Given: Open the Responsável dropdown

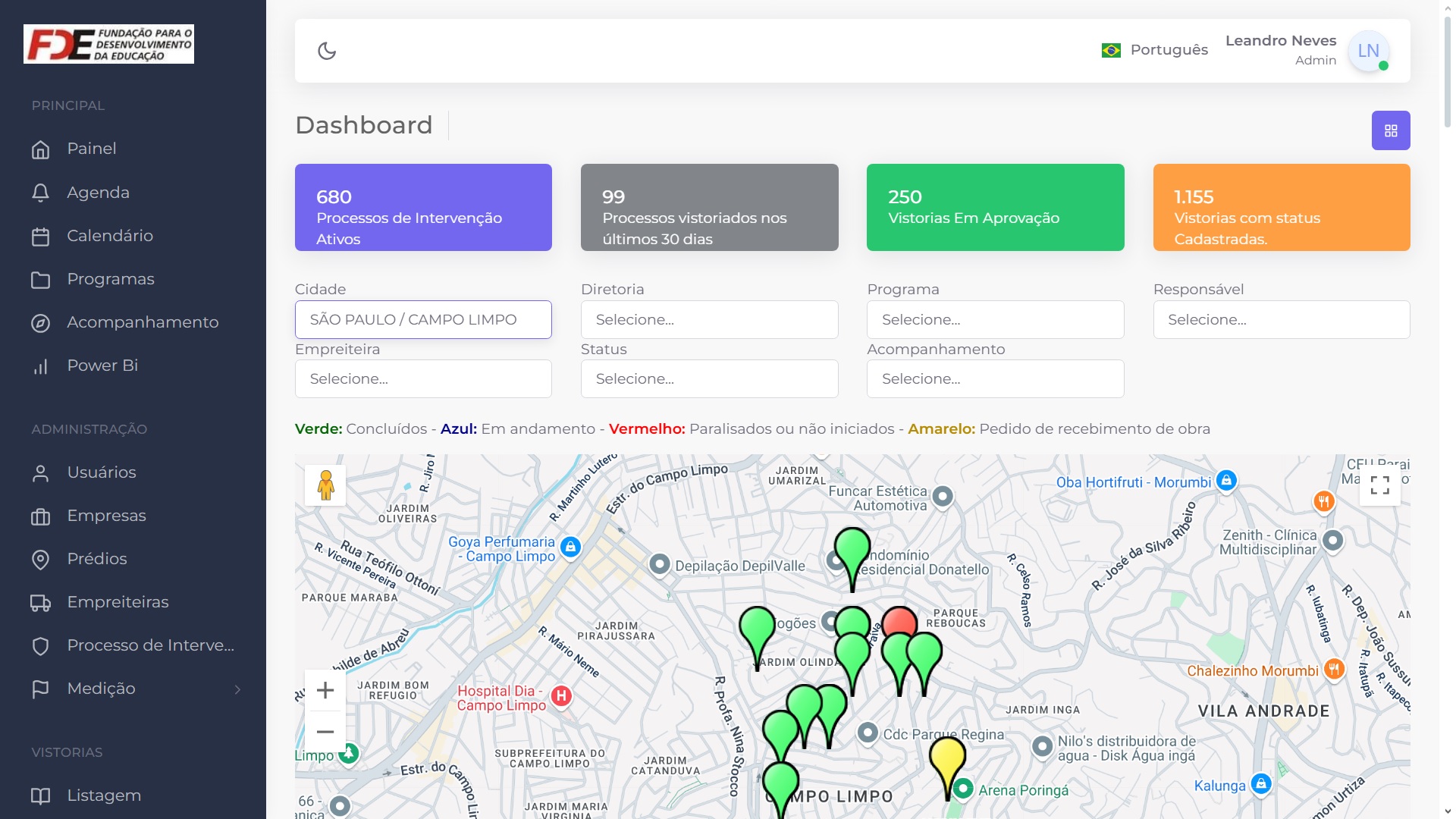Looking at the screenshot, I should click(x=1281, y=320).
